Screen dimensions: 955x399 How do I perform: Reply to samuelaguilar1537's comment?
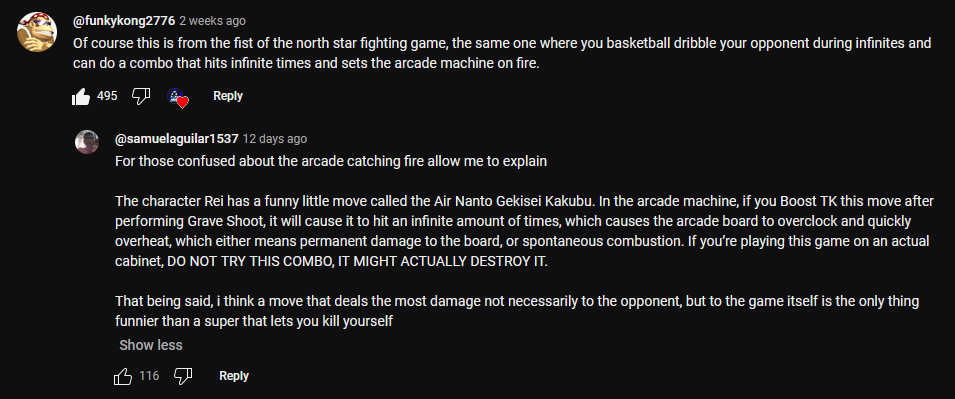234,376
